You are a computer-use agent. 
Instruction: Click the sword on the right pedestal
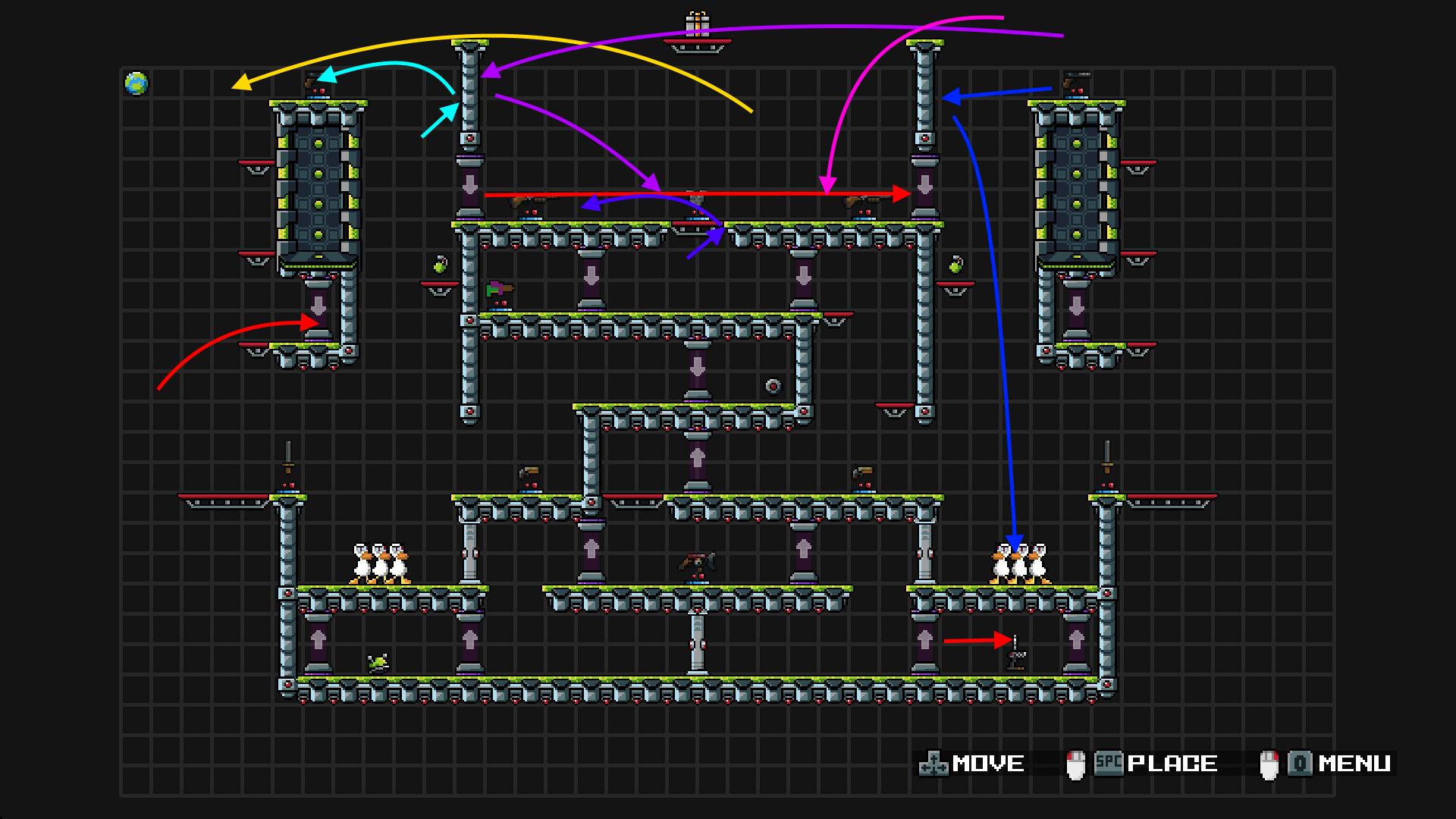1106,457
